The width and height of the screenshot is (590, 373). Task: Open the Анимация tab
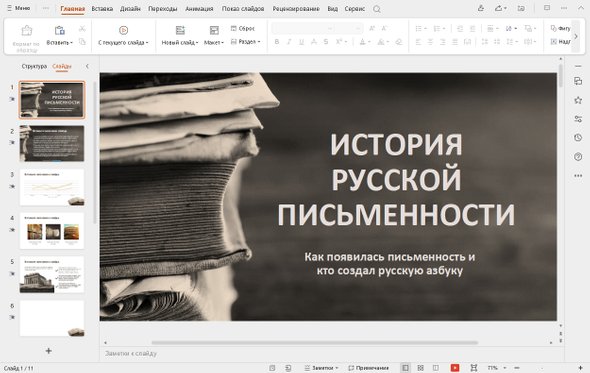(199, 8)
